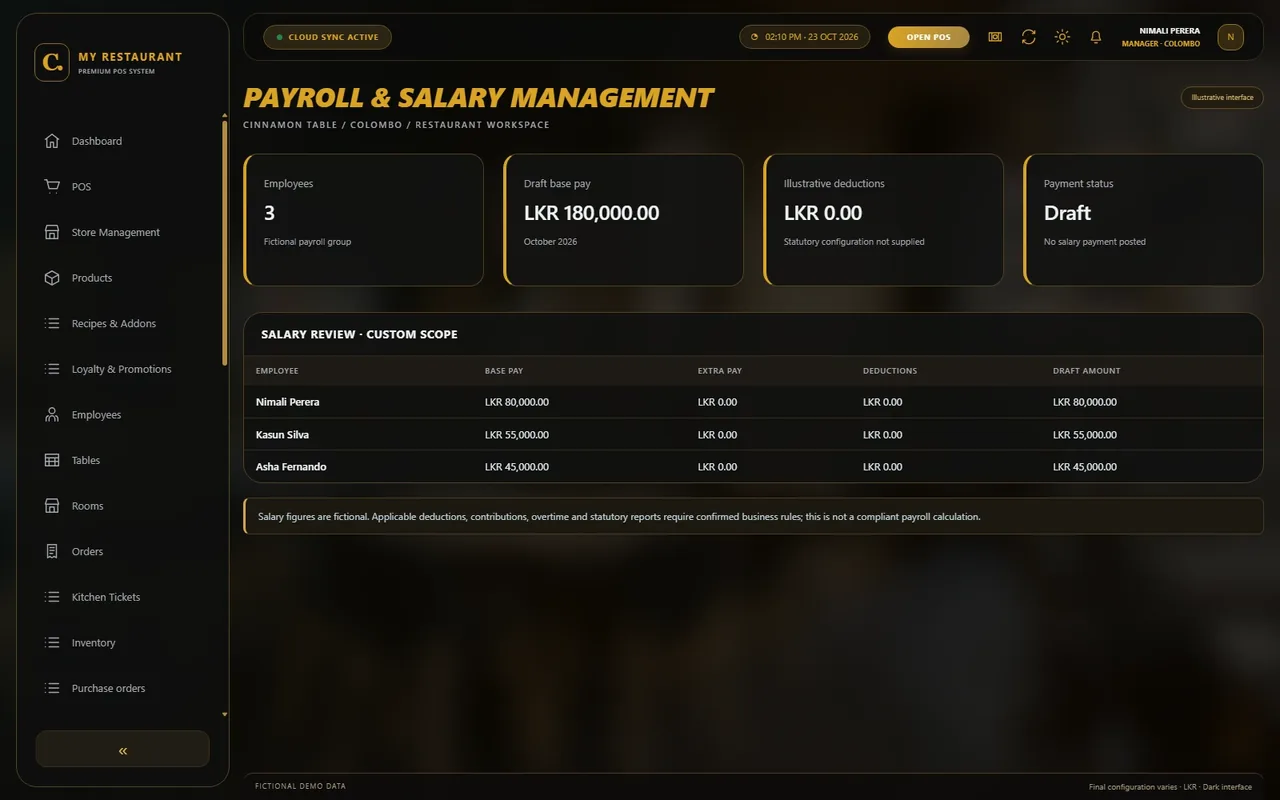Select the Asha Fernando employee name

pyautogui.click(x=291, y=467)
